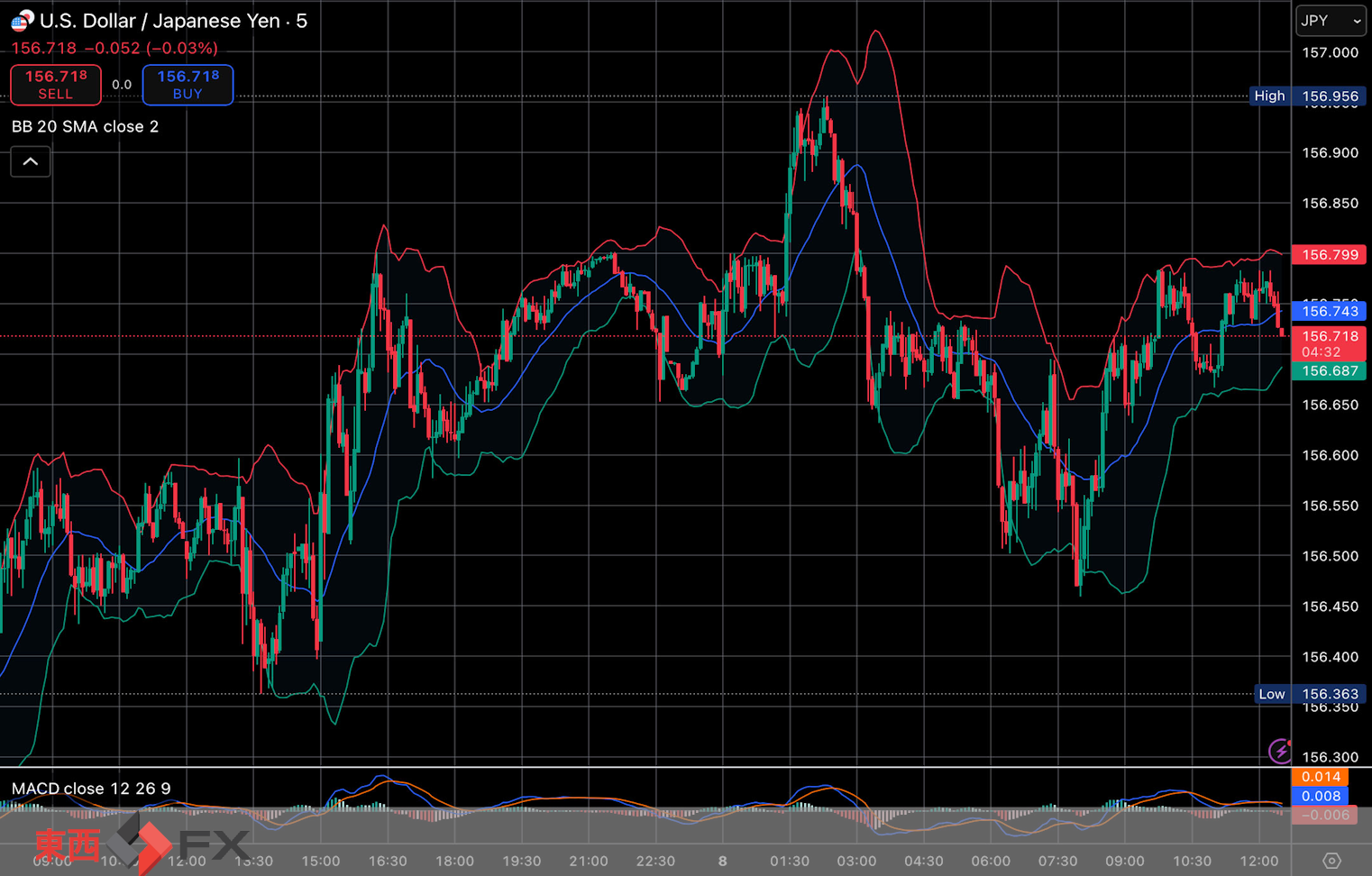Open chart settings via hexagon gear icon

click(1331, 861)
